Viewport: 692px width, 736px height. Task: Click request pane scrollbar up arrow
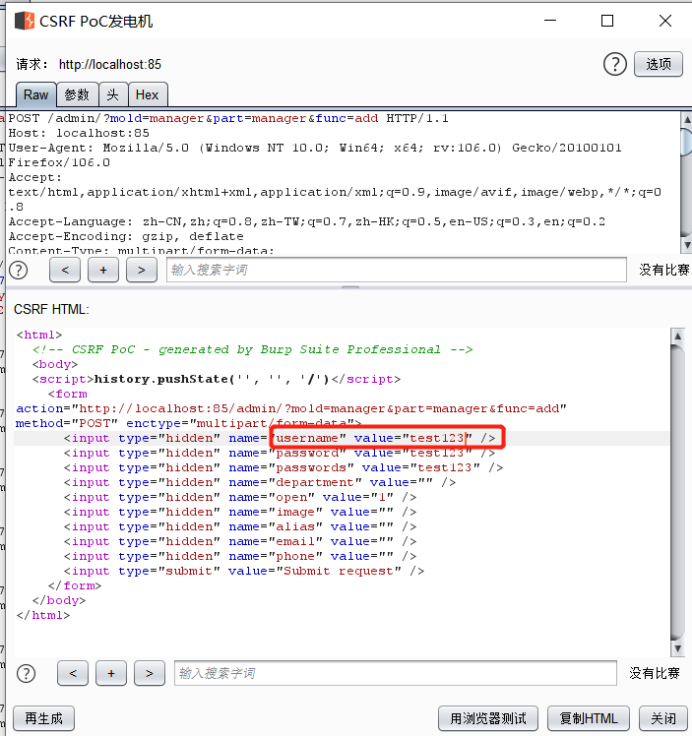pyautogui.click(x=687, y=120)
